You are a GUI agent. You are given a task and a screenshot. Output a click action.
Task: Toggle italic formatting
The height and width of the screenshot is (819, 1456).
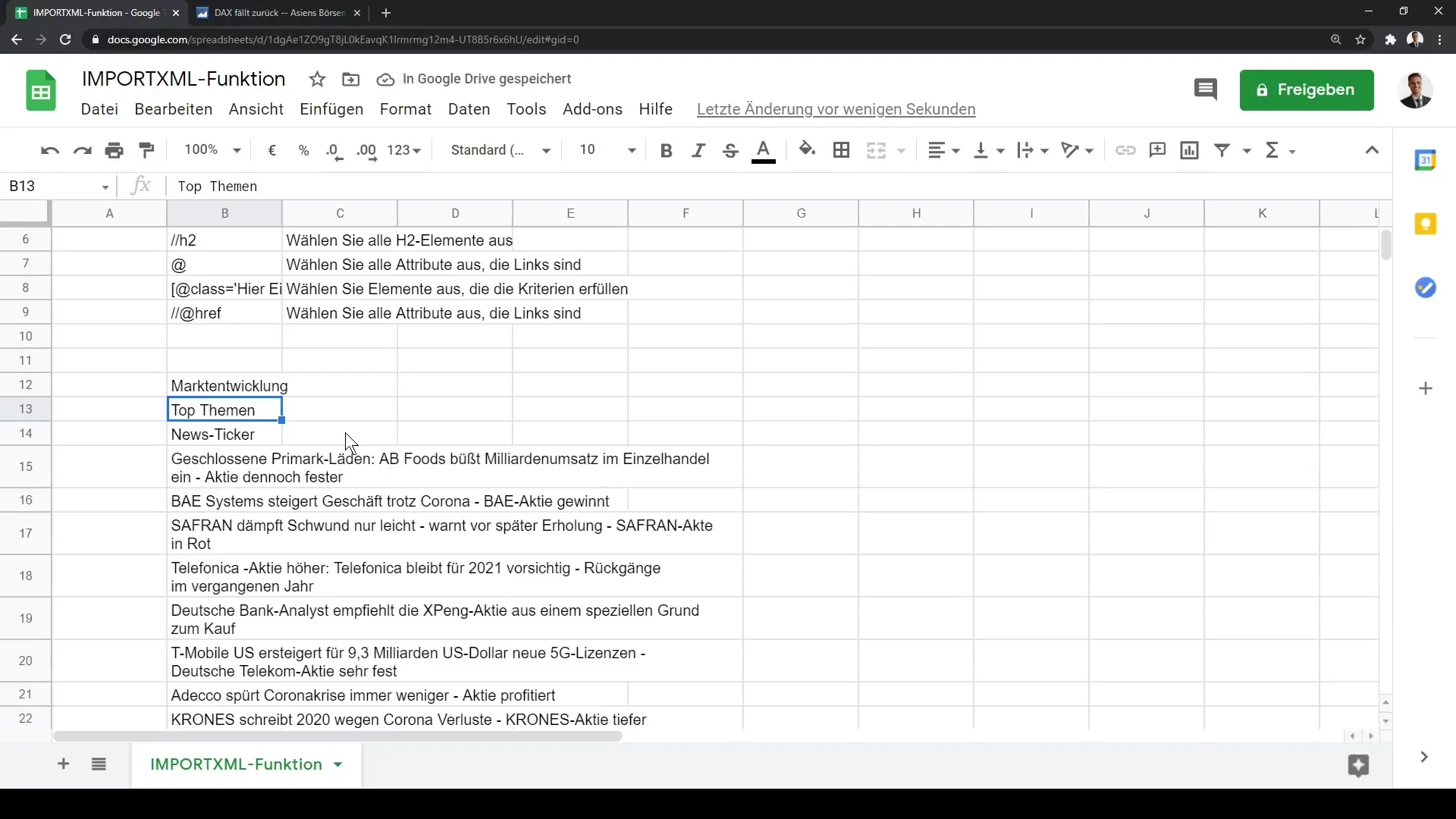click(698, 150)
